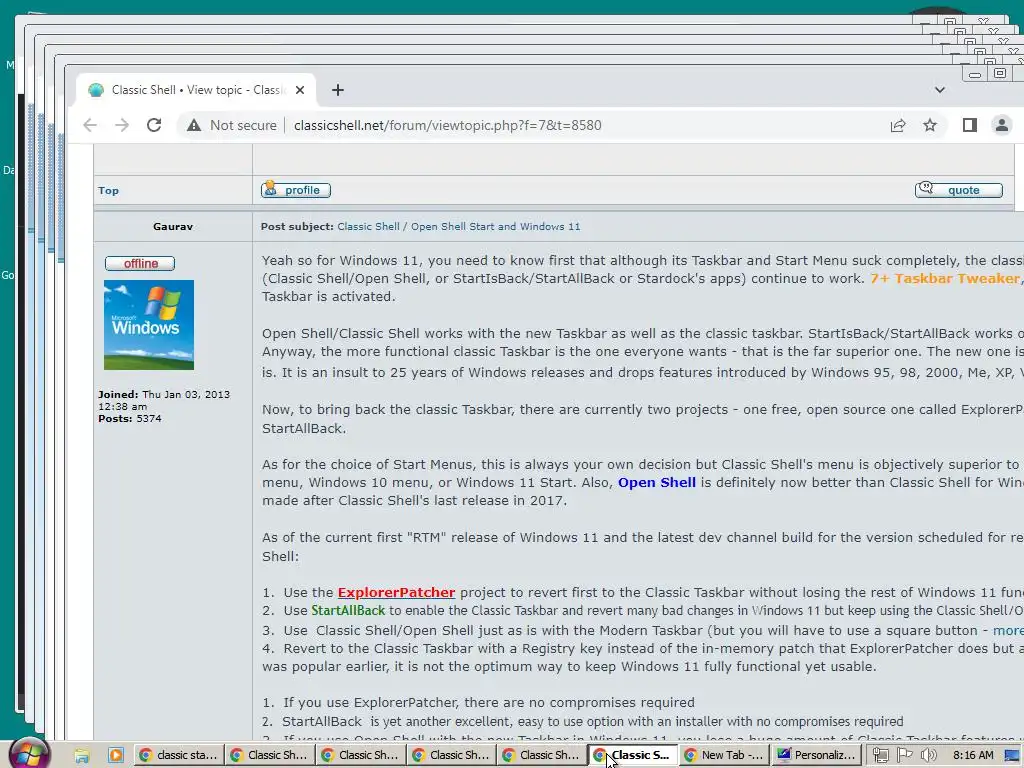The width and height of the screenshot is (1024, 768).
Task: Open the clock showing 8:16 AM
Action: click(973, 755)
